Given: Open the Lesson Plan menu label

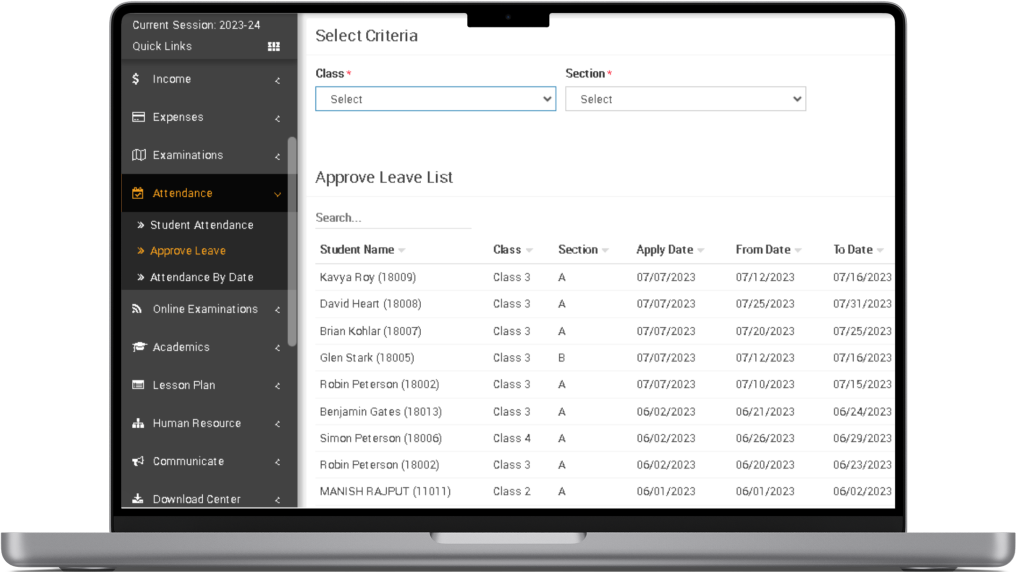Looking at the screenshot, I should pos(184,385).
